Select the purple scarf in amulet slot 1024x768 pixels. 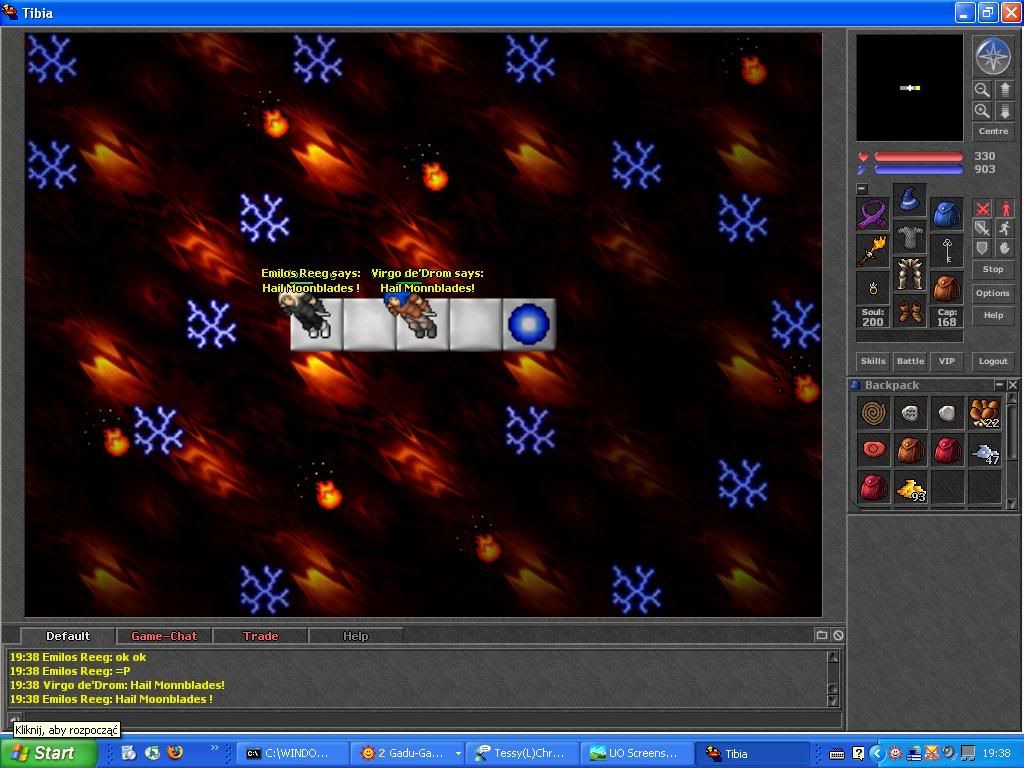(873, 214)
